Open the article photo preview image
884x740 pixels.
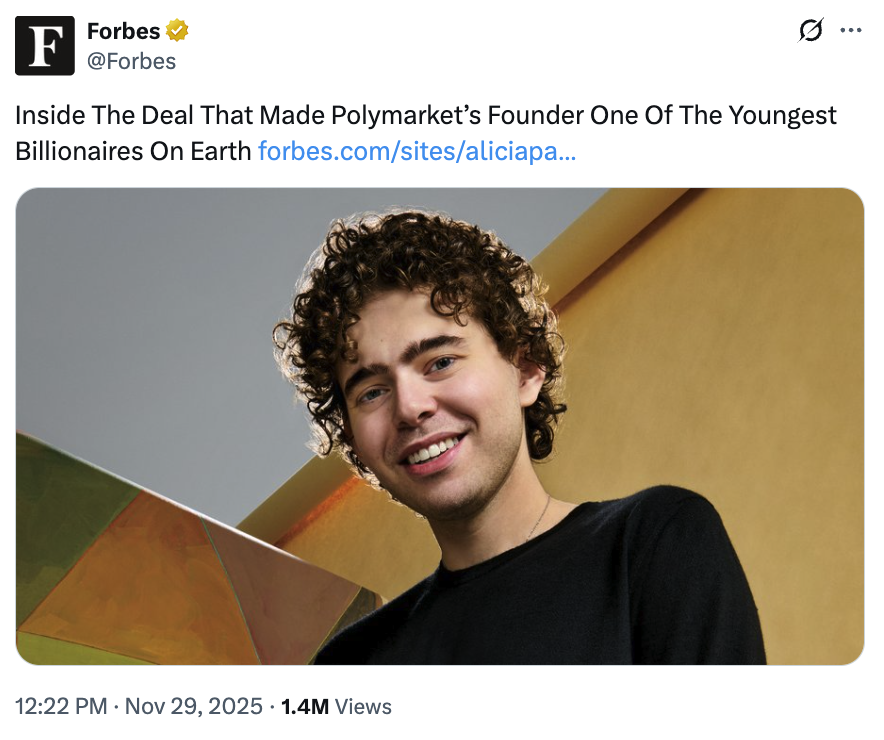(x=440, y=426)
